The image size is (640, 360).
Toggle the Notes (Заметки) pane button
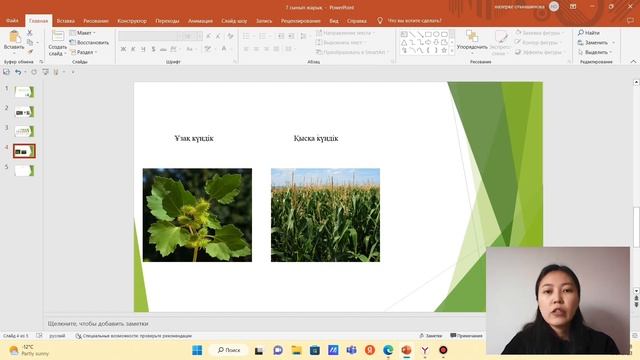click(x=431, y=336)
